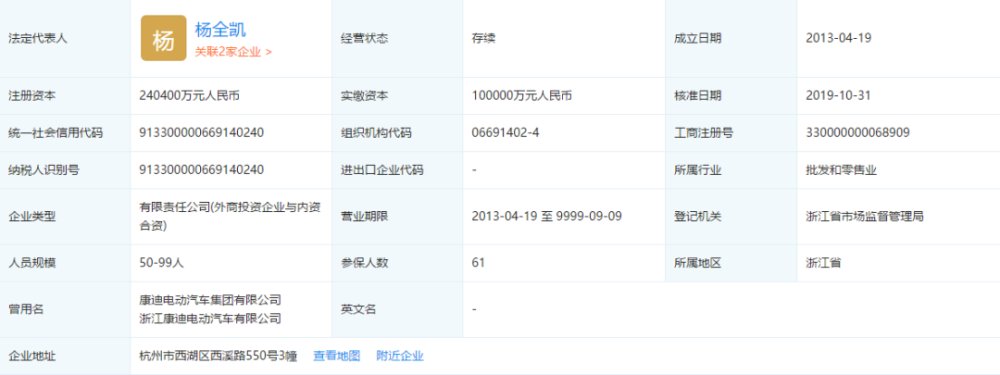Open 关联2家企业 related companies link
Screen dimensions: 1000x375
pos(233,52)
